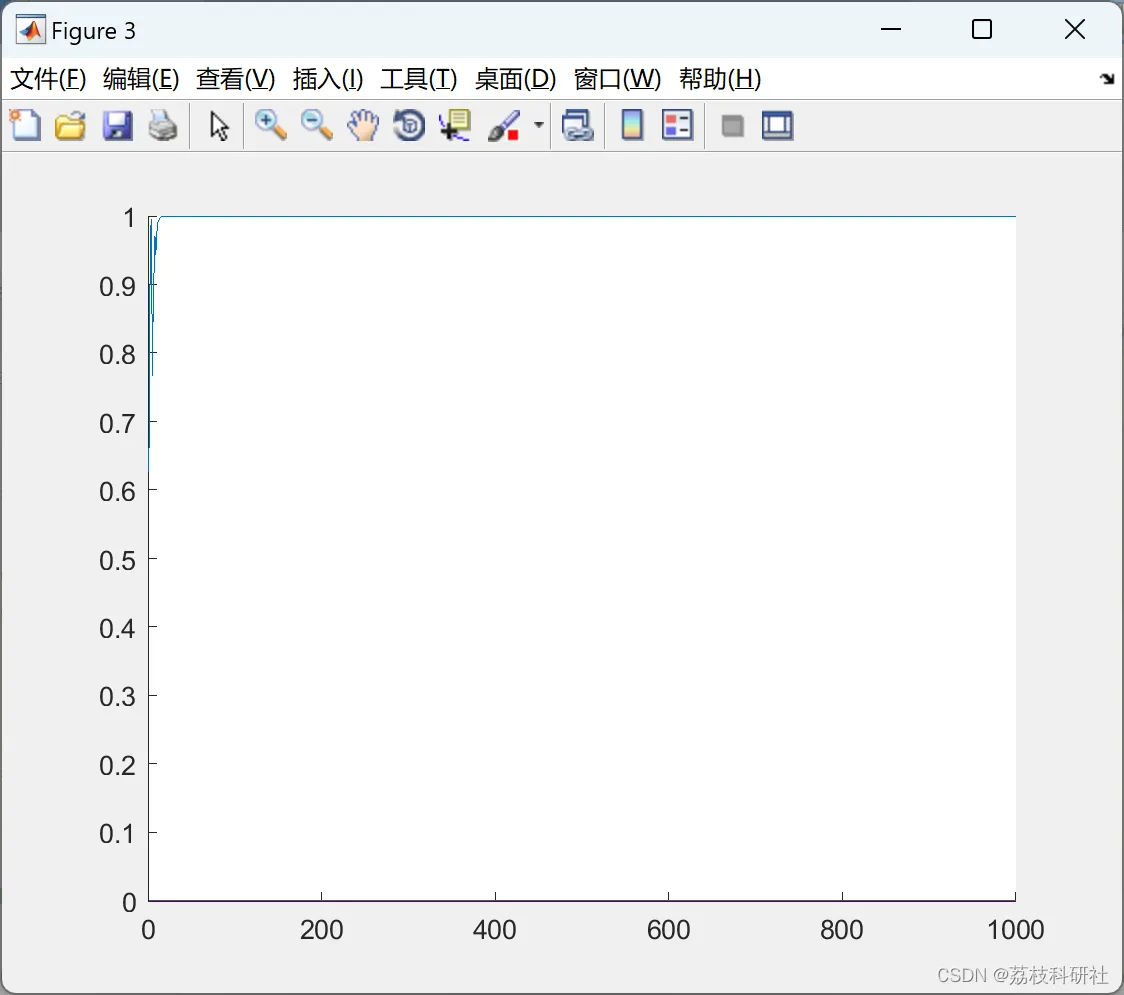Click the x-axis label 600

point(668,930)
